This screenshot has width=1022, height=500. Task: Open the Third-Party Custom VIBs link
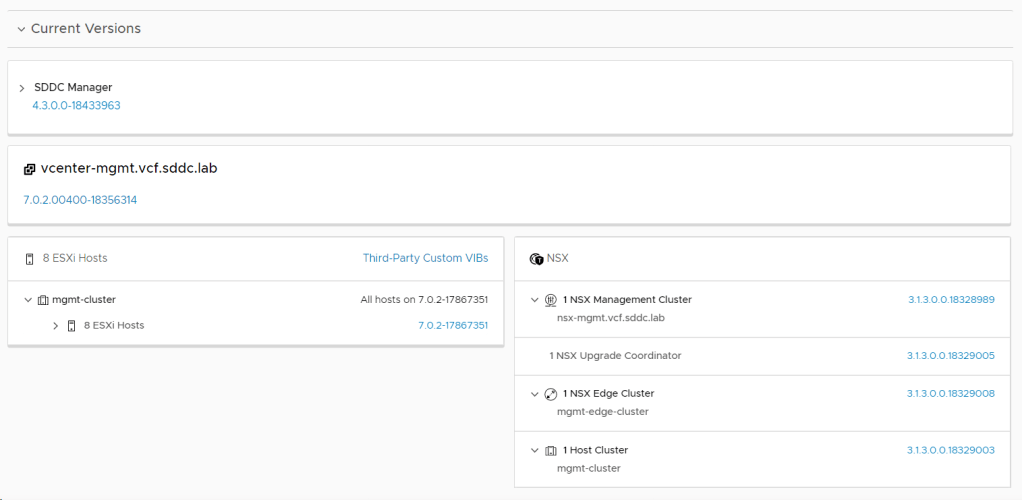425,258
